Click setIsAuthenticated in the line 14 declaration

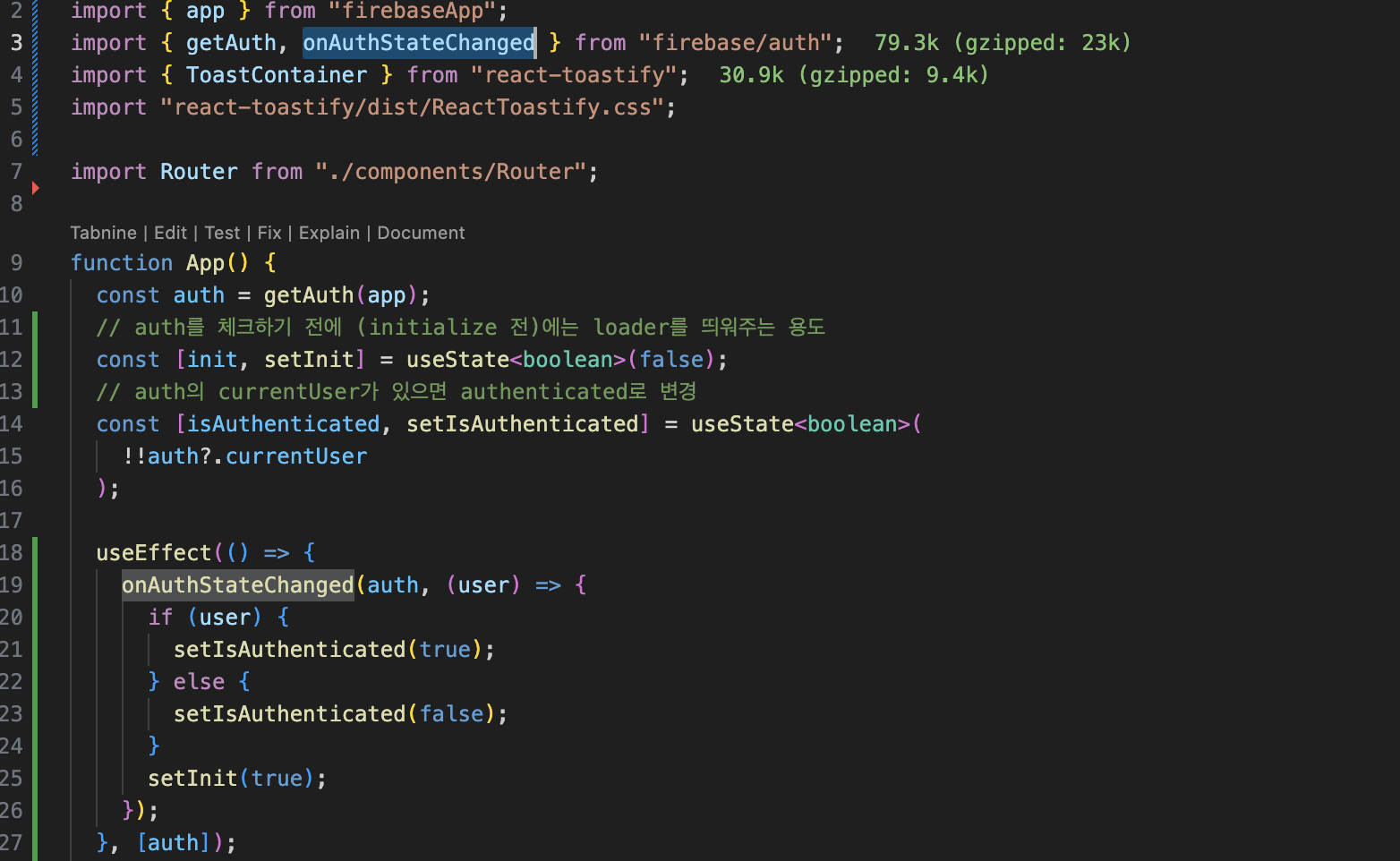tap(523, 424)
